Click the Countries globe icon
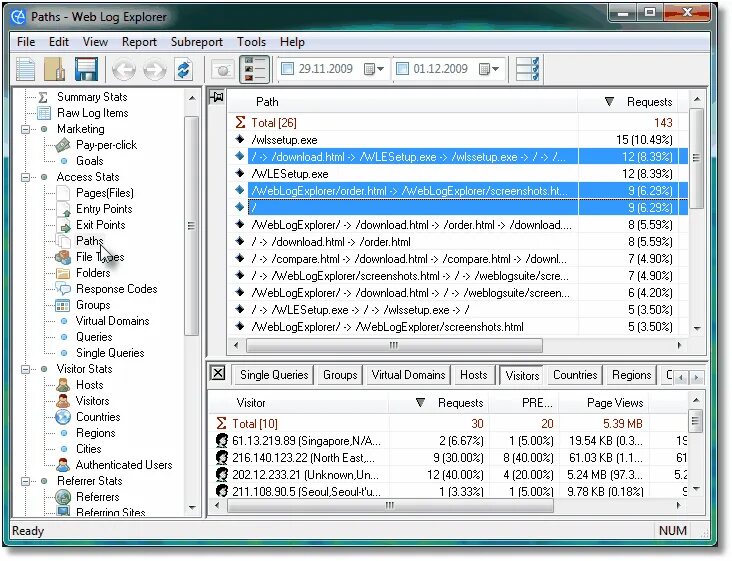This screenshot has width=732, height=561. (63, 417)
